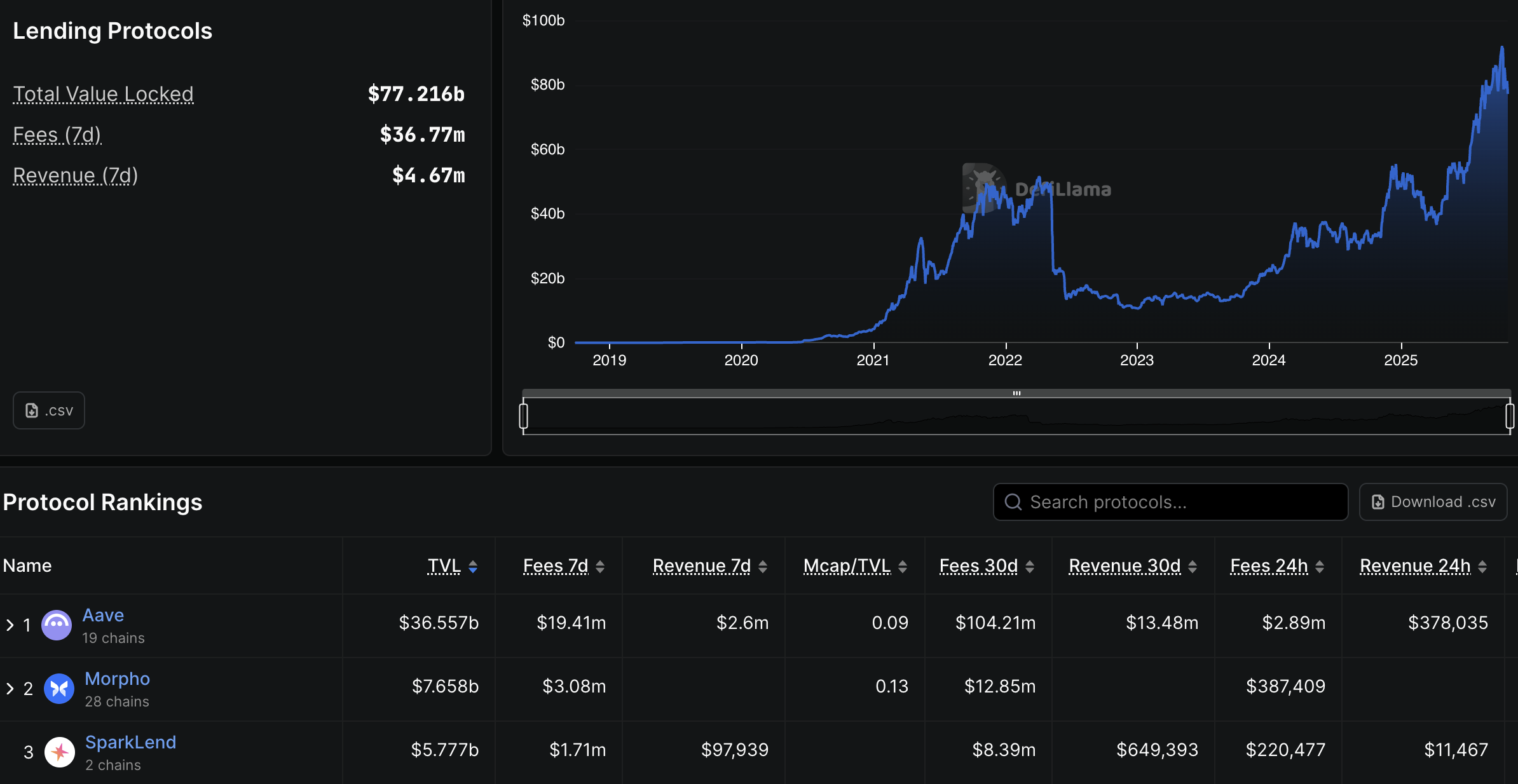Image resolution: width=1518 pixels, height=784 pixels.
Task: Open the Total Value Locked label
Action: [103, 94]
